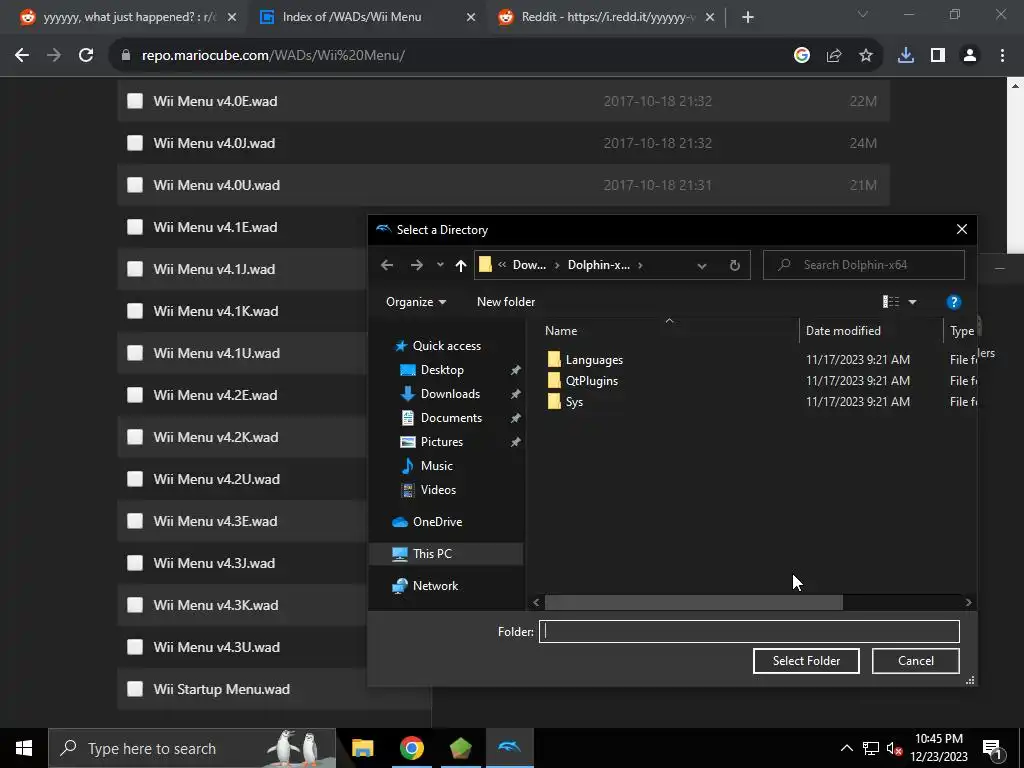Screen dimensions: 1024x768
Task: Open File Explorer from taskbar
Action: pos(362,748)
